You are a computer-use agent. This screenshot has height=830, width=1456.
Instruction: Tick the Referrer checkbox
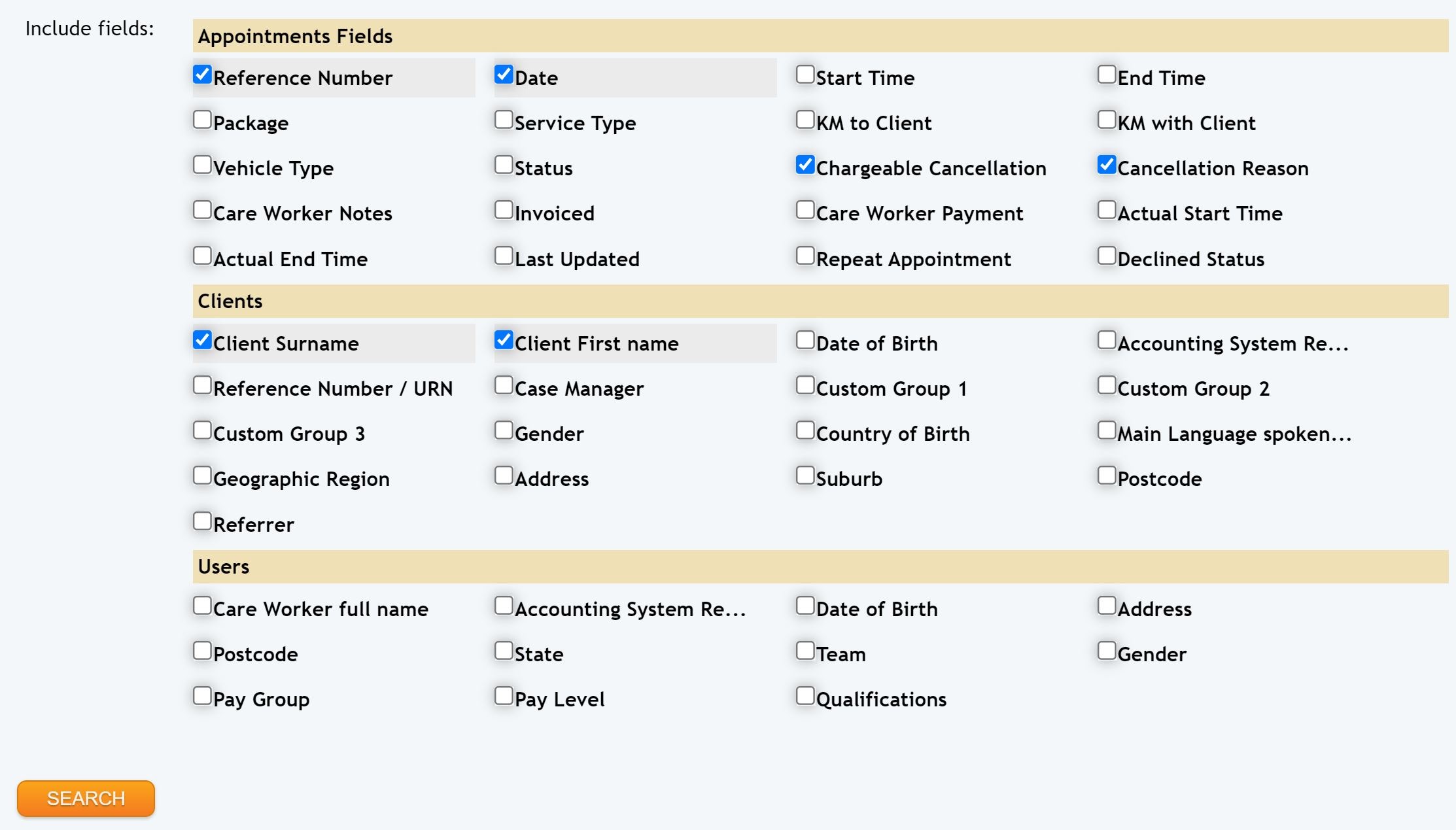point(202,521)
